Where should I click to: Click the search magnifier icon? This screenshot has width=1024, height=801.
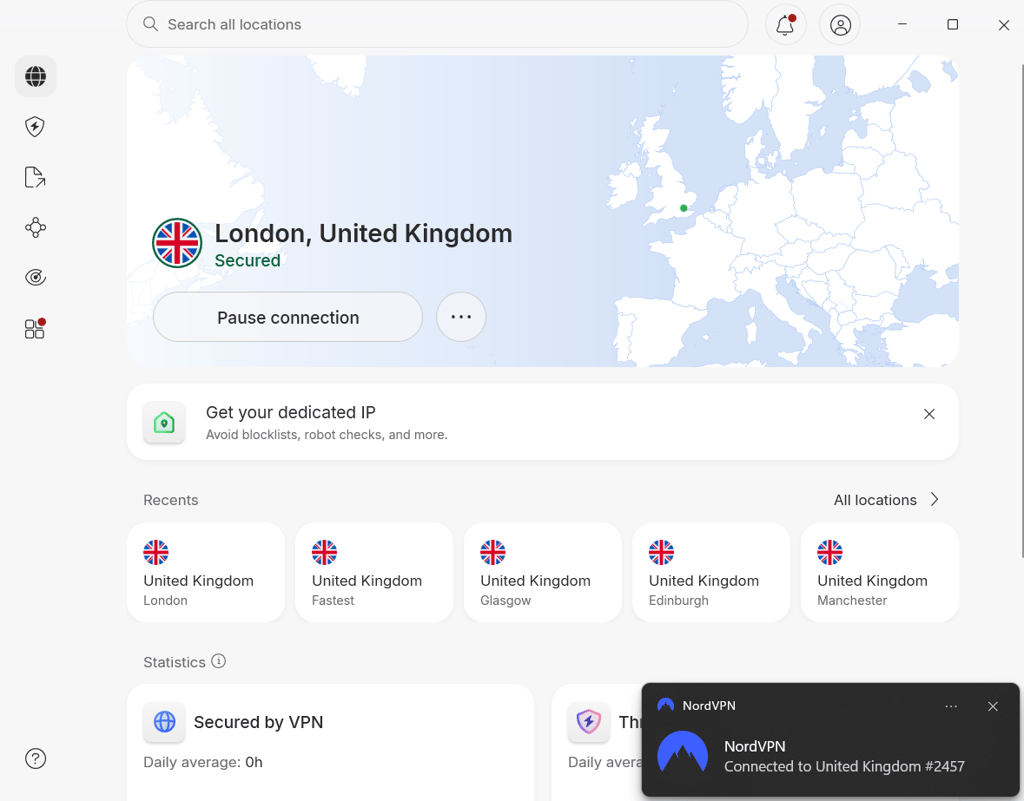click(150, 24)
